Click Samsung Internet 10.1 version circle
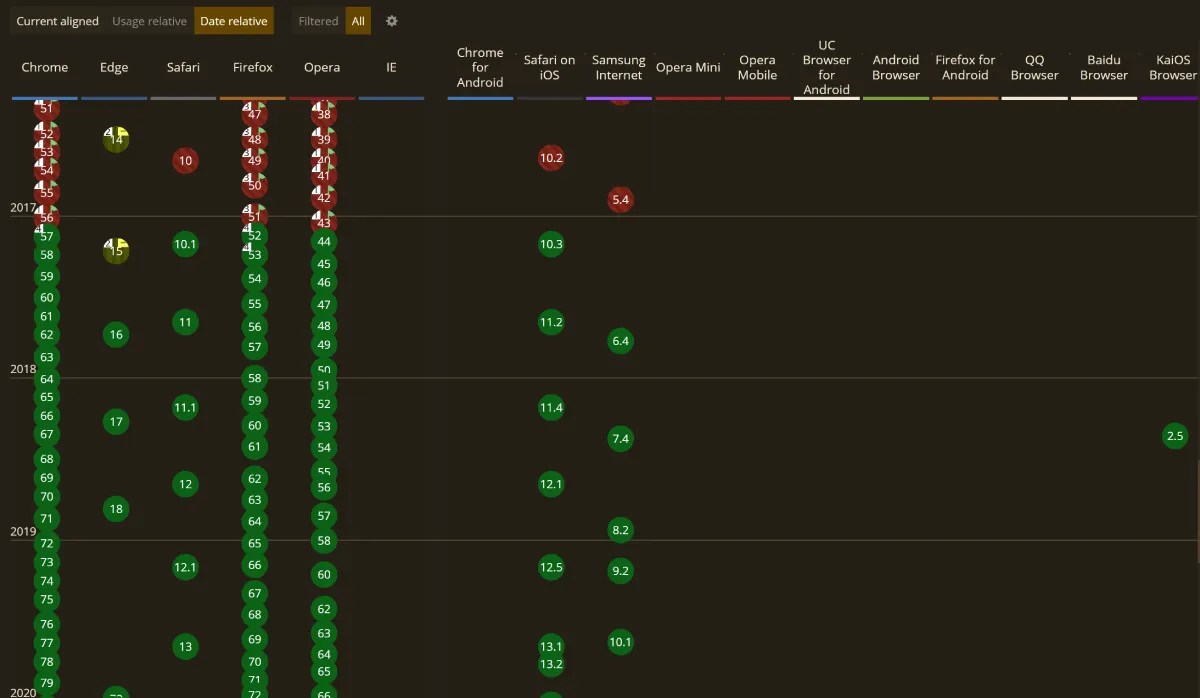This screenshot has width=1200, height=698. click(x=620, y=642)
